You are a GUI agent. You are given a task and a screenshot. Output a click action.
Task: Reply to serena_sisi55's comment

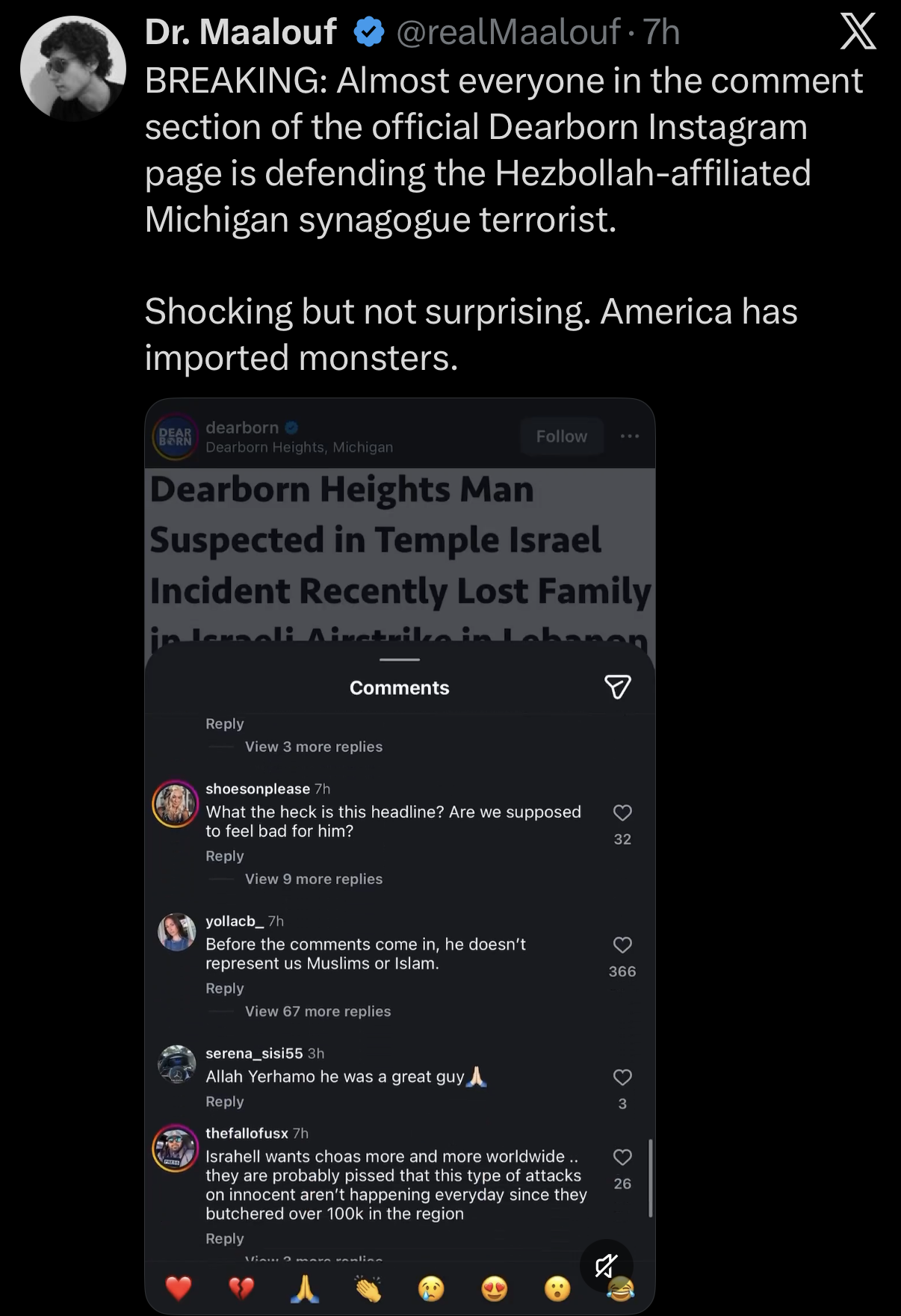click(225, 1102)
